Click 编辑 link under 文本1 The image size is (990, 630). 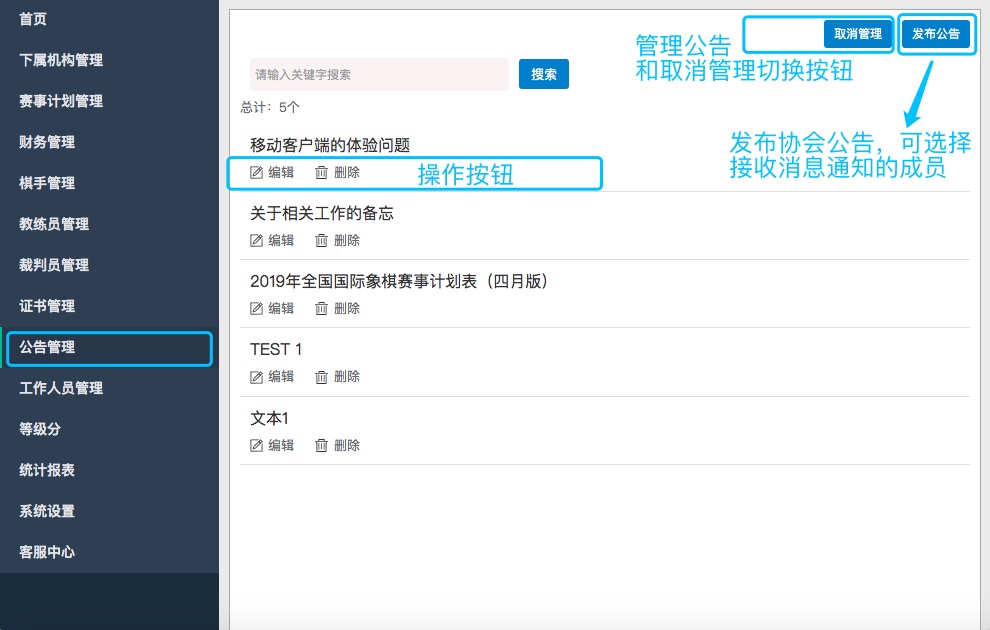click(x=281, y=446)
